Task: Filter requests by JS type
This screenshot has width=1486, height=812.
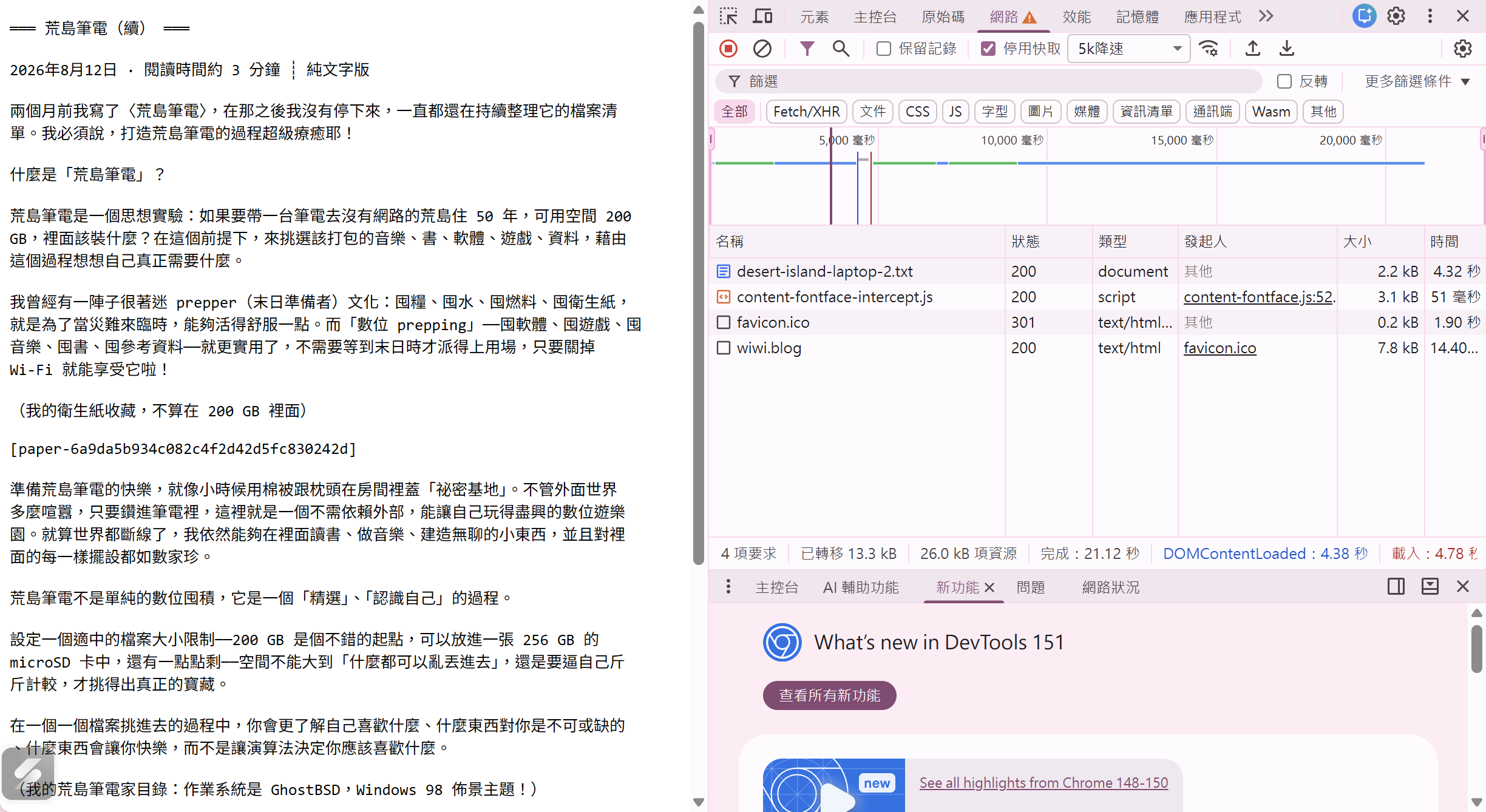Action: [x=955, y=112]
